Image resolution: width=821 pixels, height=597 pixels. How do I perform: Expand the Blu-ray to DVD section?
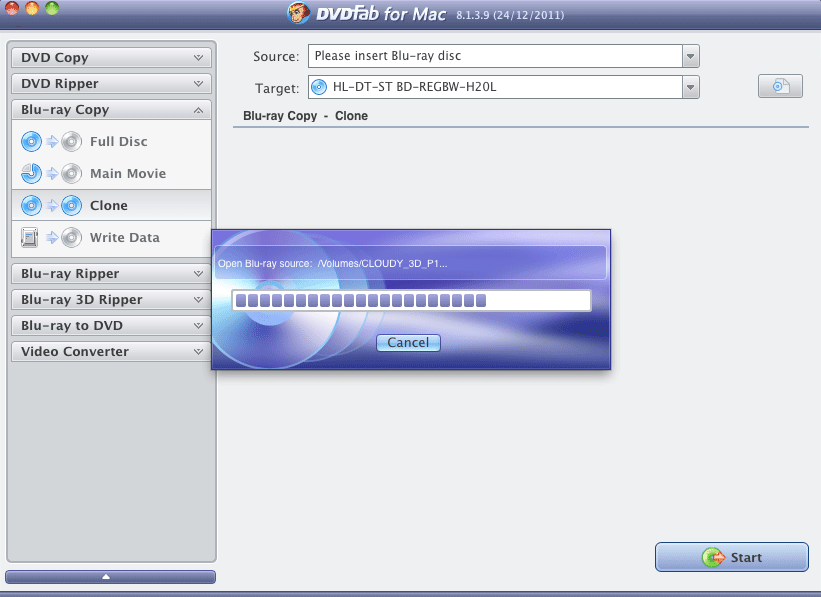pos(111,326)
